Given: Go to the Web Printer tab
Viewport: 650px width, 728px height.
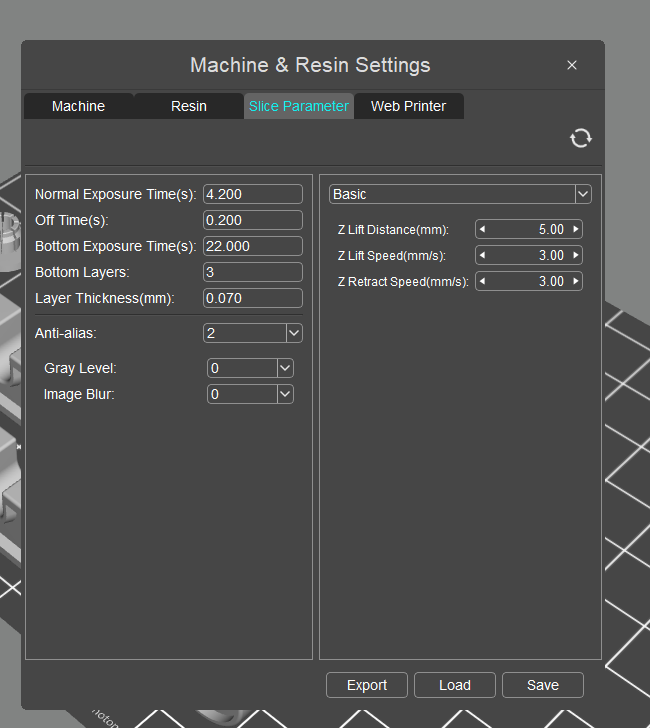Looking at the screenshot, I should click(x=409, y=106).
